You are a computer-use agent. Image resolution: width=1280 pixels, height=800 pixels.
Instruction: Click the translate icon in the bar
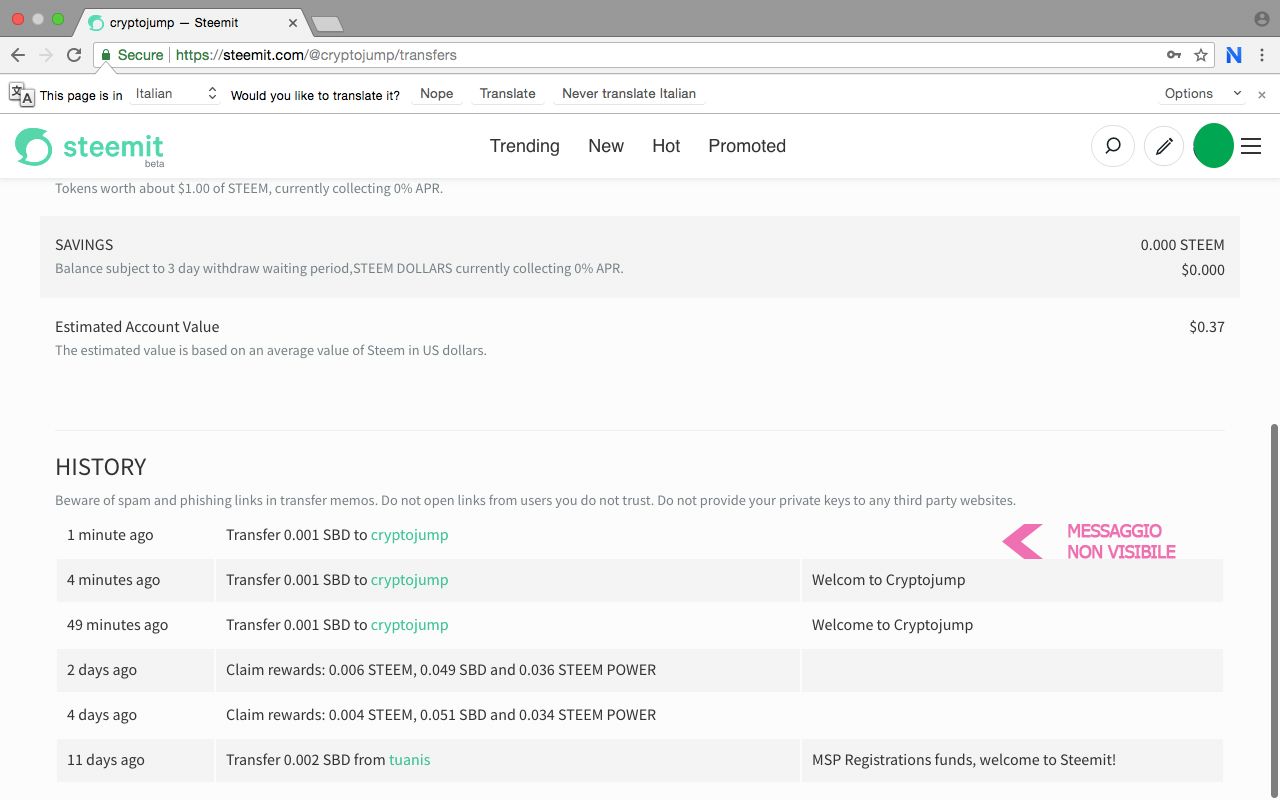21,94
